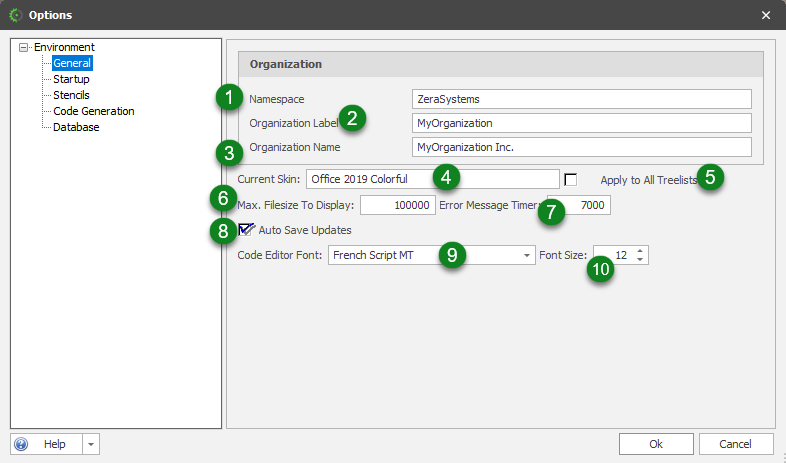This screenshot has width=786, height=463.
Task: Increase Font Size with the up arrow
Action: pos(640,251)
